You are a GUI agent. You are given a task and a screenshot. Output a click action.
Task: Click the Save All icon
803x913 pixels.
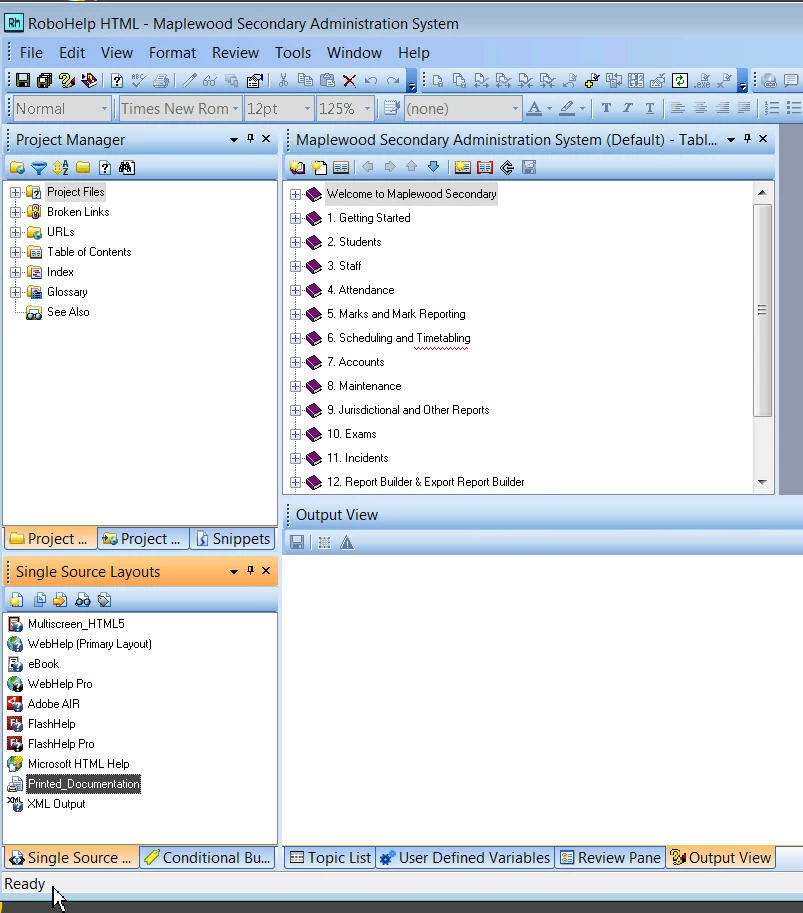click(x=44, y=80)
